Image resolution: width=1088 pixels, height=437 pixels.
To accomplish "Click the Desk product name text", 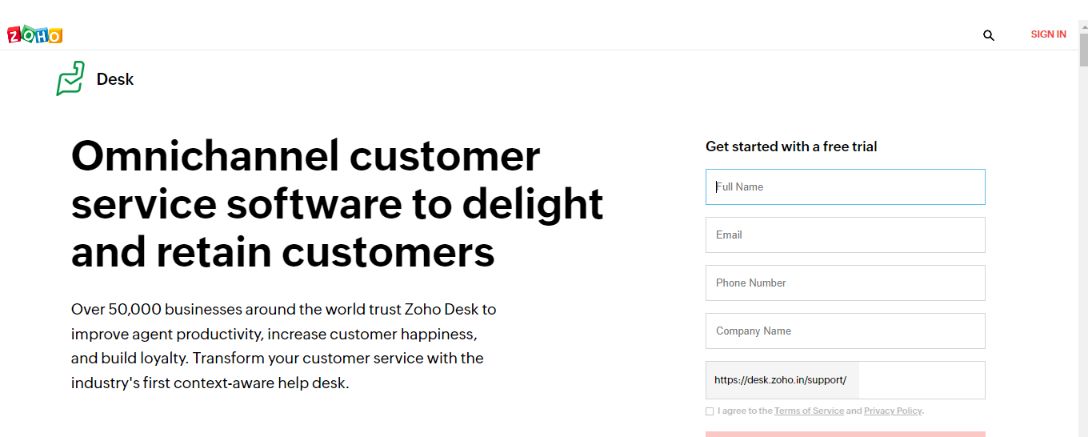I will point(115,79).
